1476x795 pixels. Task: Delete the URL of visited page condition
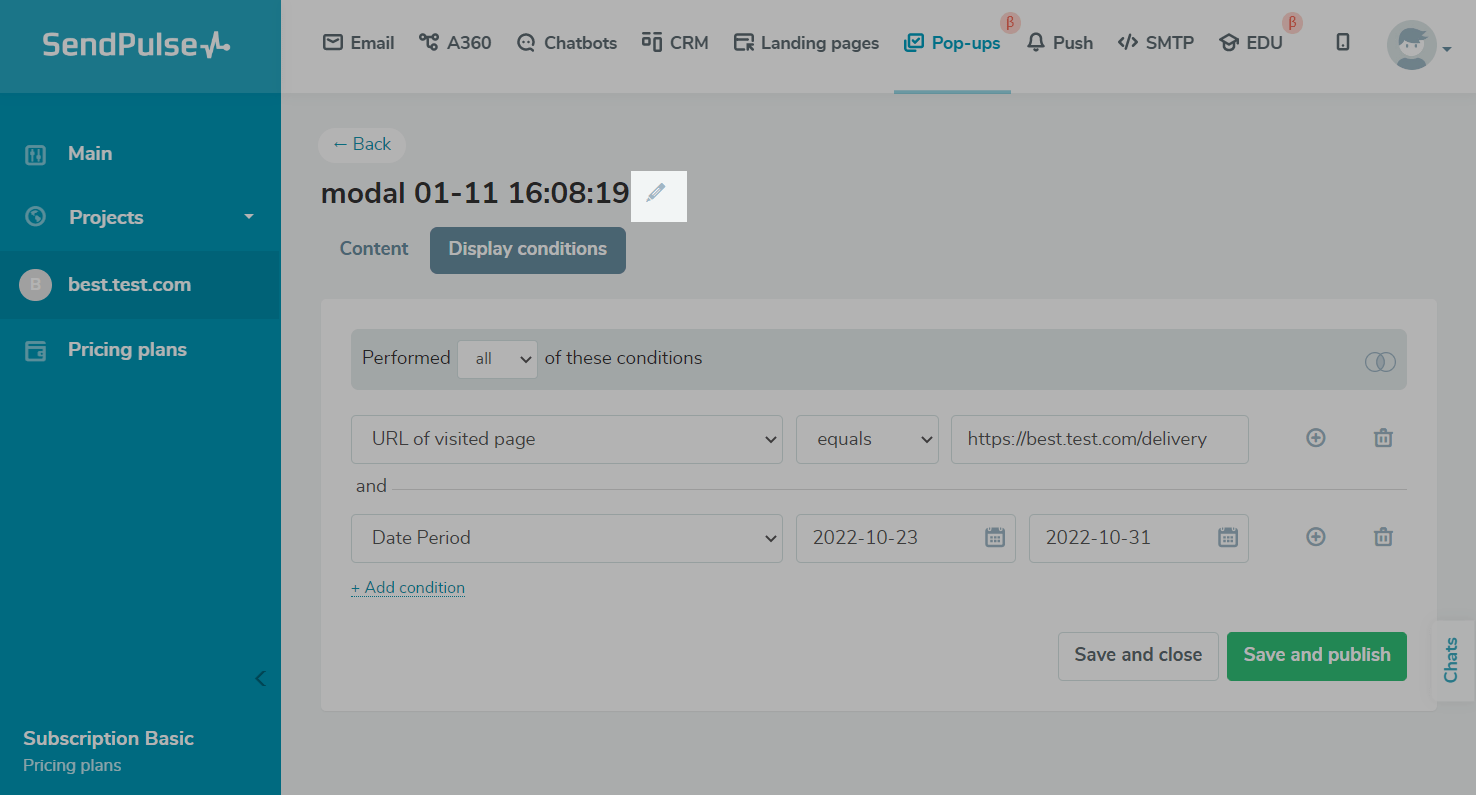pyautogui.click(x=1383, y=438)
